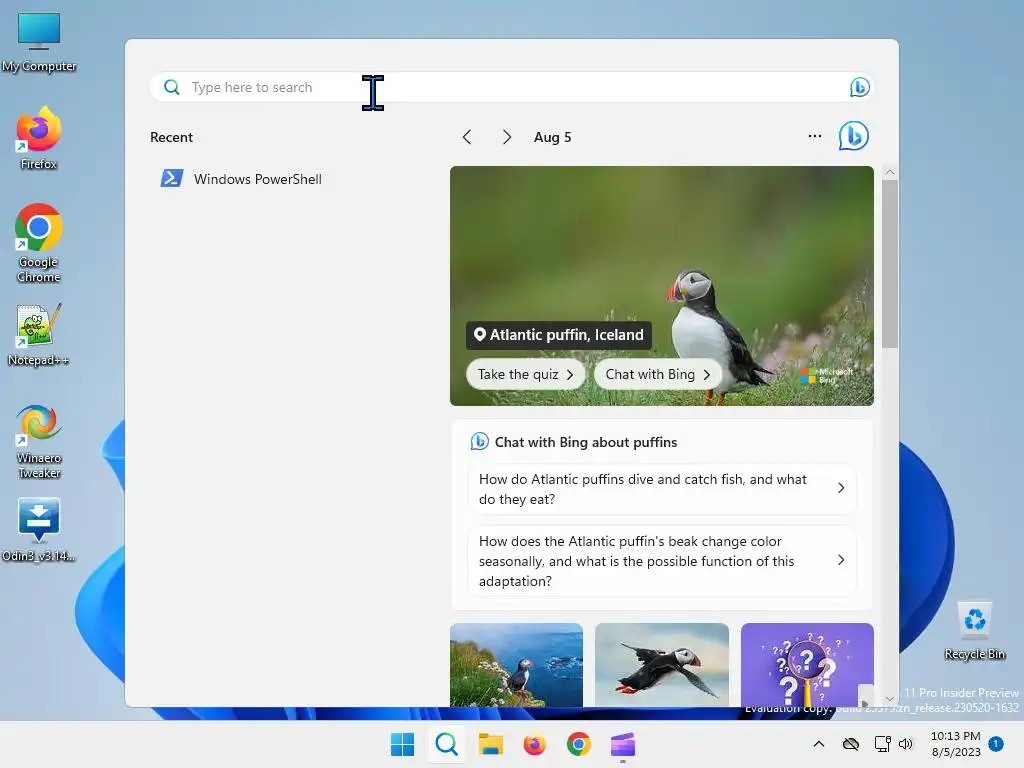This screenshot has height=768, width=1024.
Task: Click the Type here to search field
Action: point(512,87)
